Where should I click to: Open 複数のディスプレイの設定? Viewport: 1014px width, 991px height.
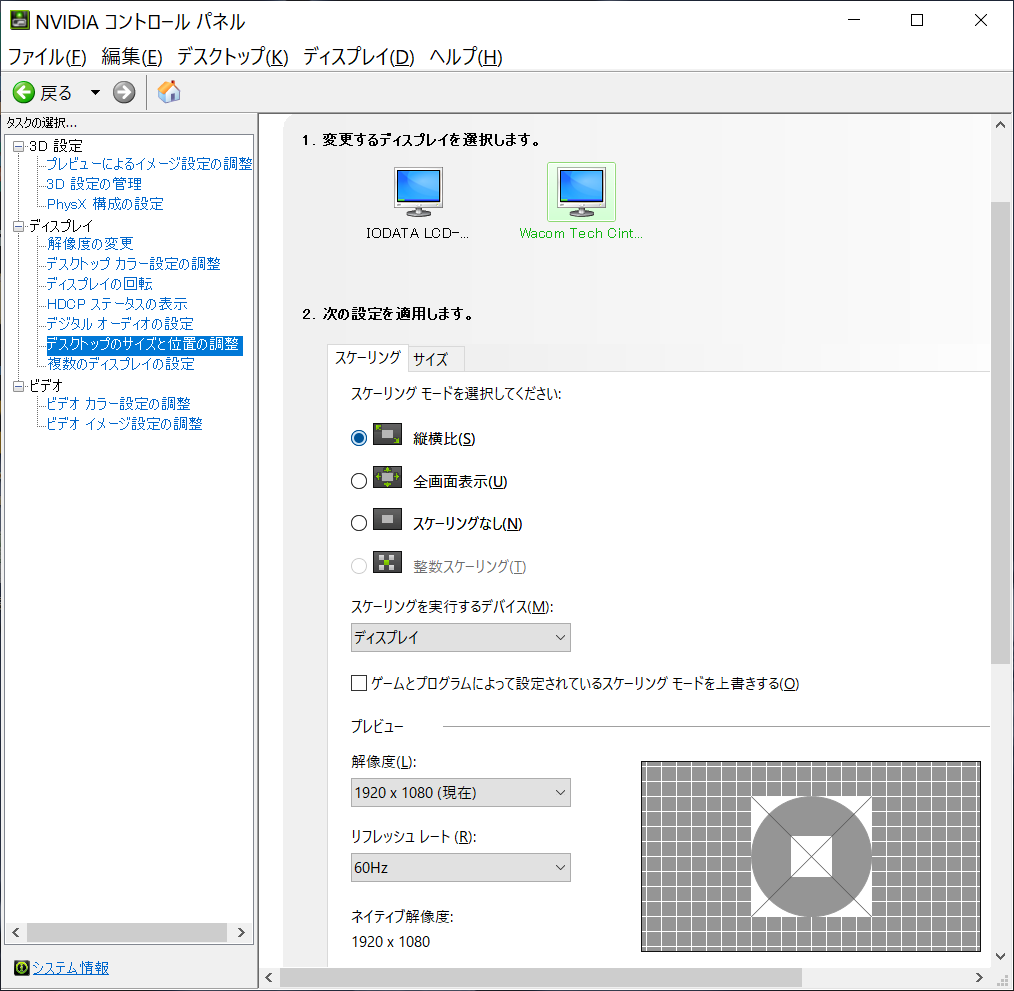(121, 364)
